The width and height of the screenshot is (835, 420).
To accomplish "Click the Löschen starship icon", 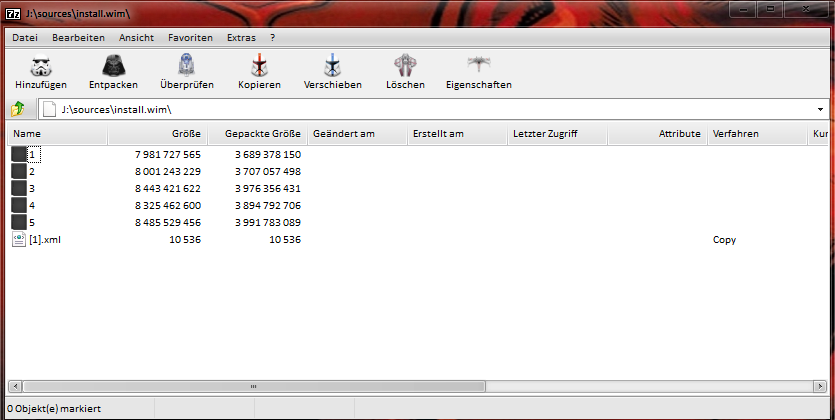I will [x=405, y=65].
